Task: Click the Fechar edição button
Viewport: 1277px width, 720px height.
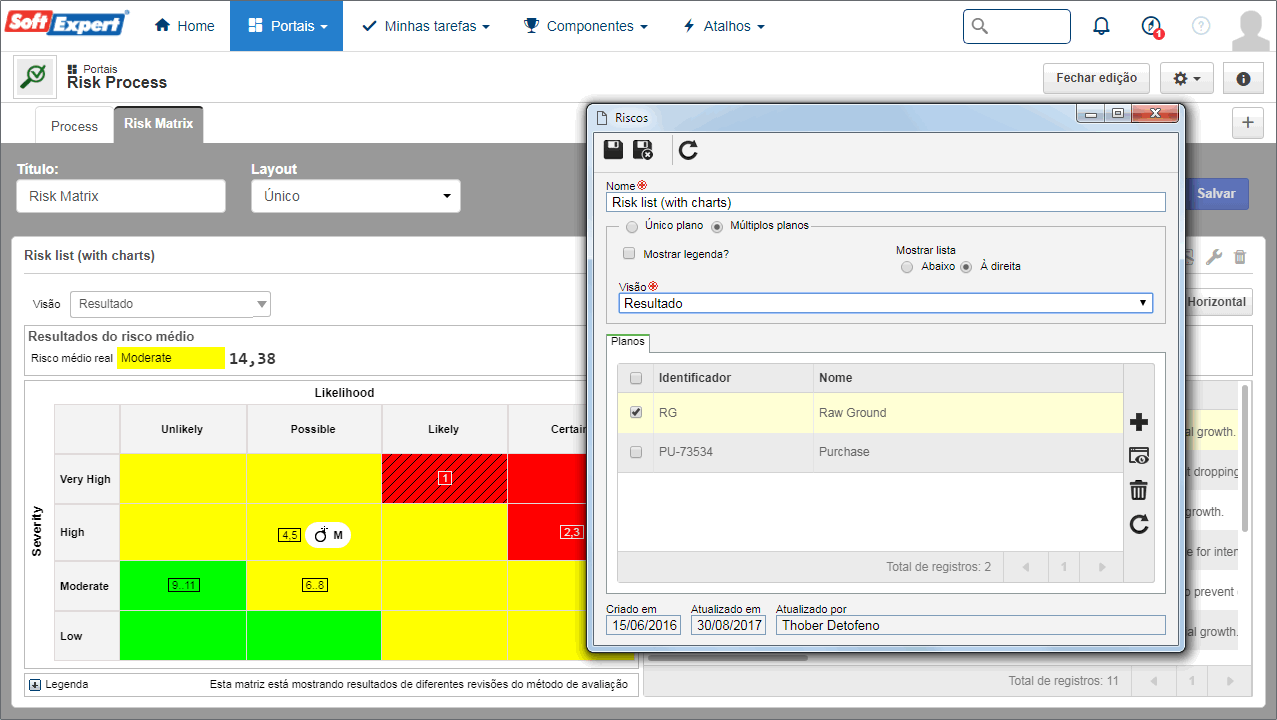Action: coord(1096,78)
